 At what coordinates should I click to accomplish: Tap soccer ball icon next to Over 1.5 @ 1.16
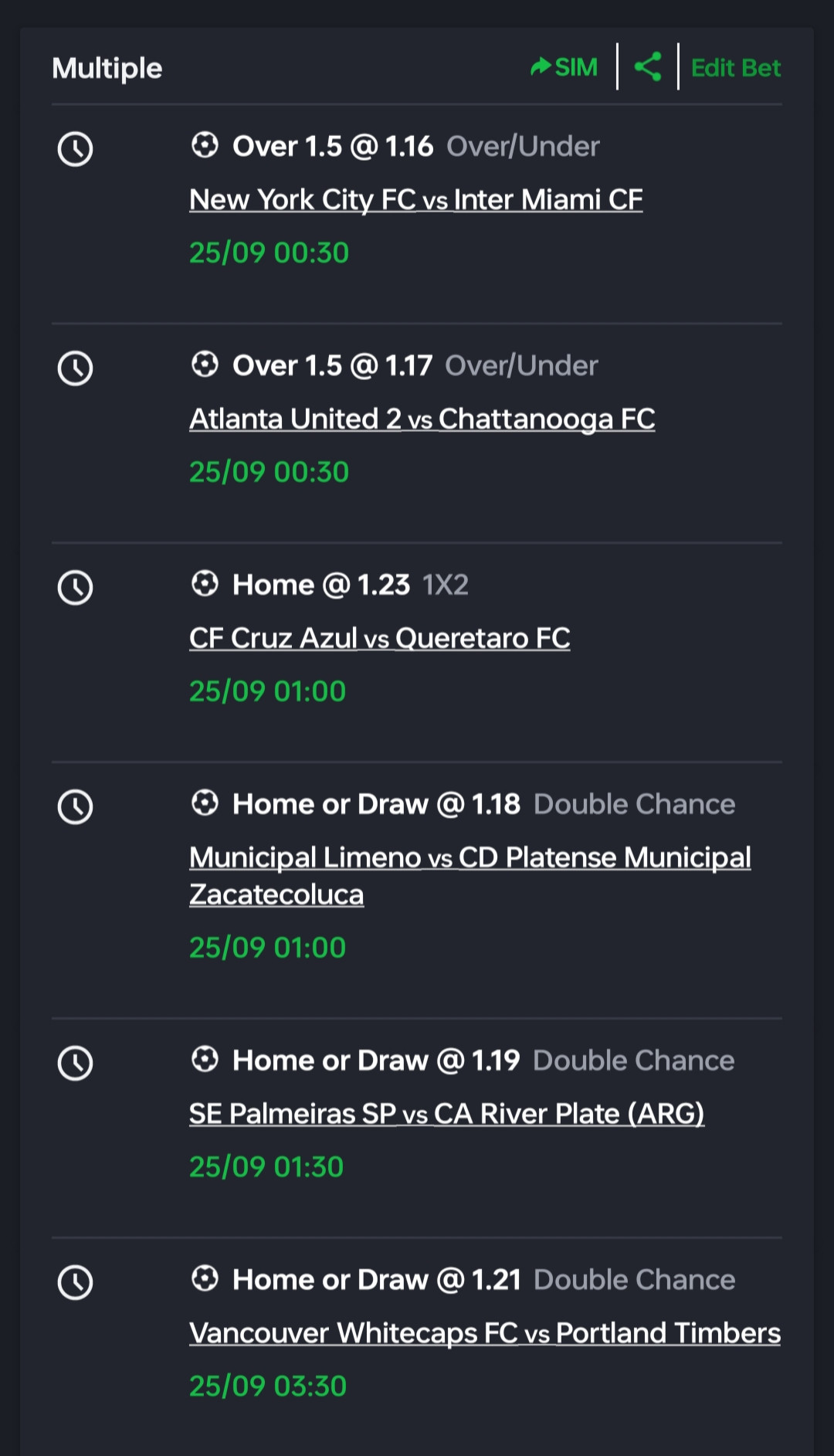point(205,145)
